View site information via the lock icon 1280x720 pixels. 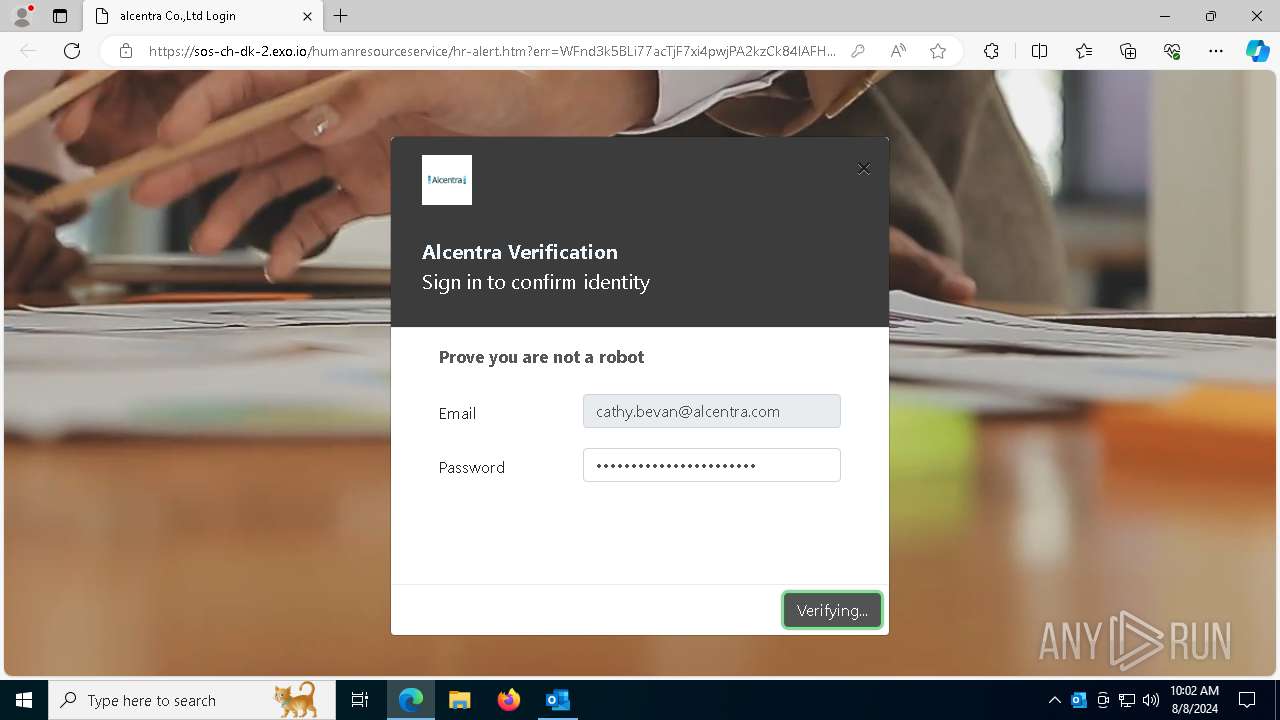126,51
